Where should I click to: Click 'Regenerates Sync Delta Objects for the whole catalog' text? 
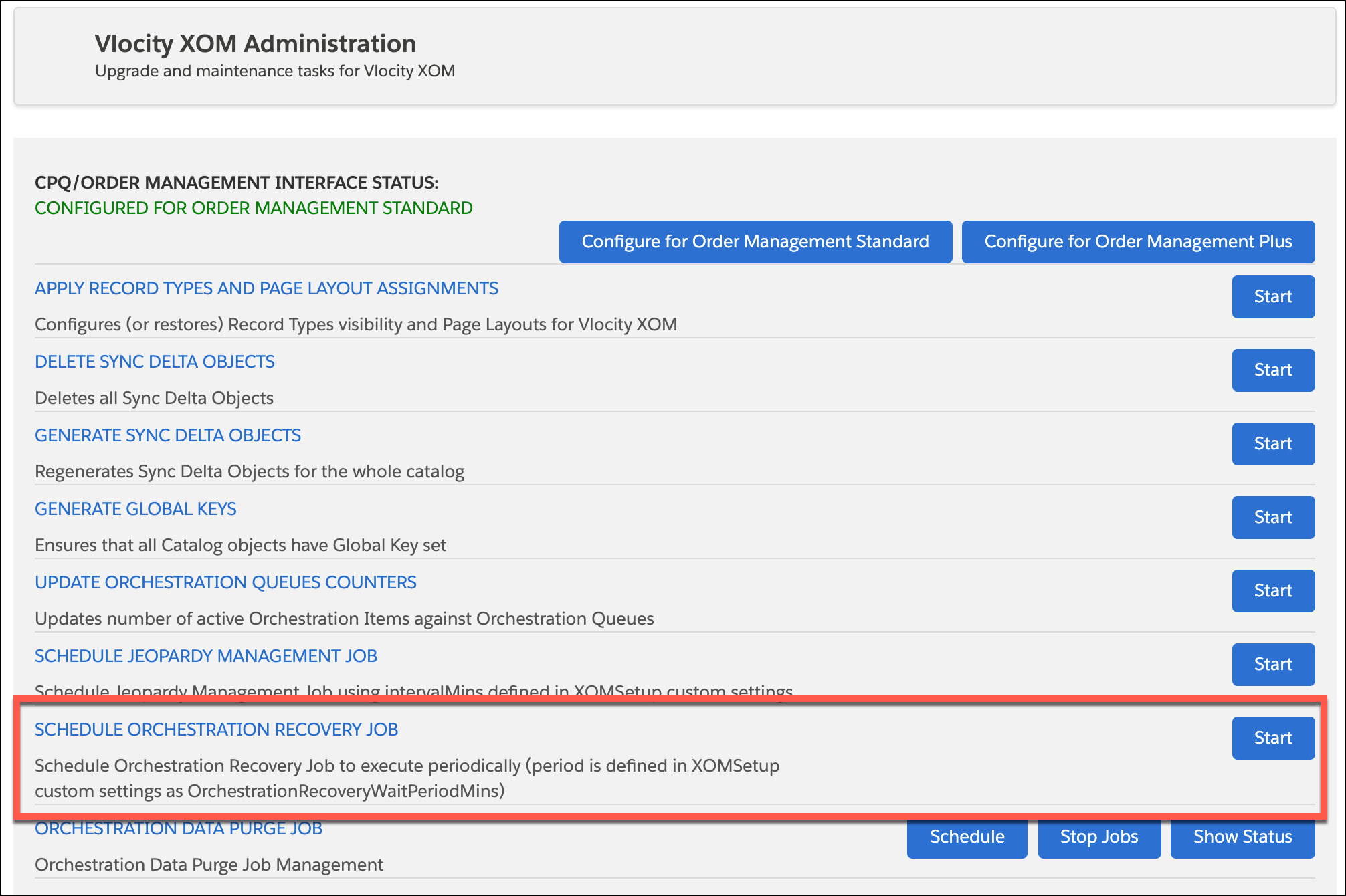[250, 471]
